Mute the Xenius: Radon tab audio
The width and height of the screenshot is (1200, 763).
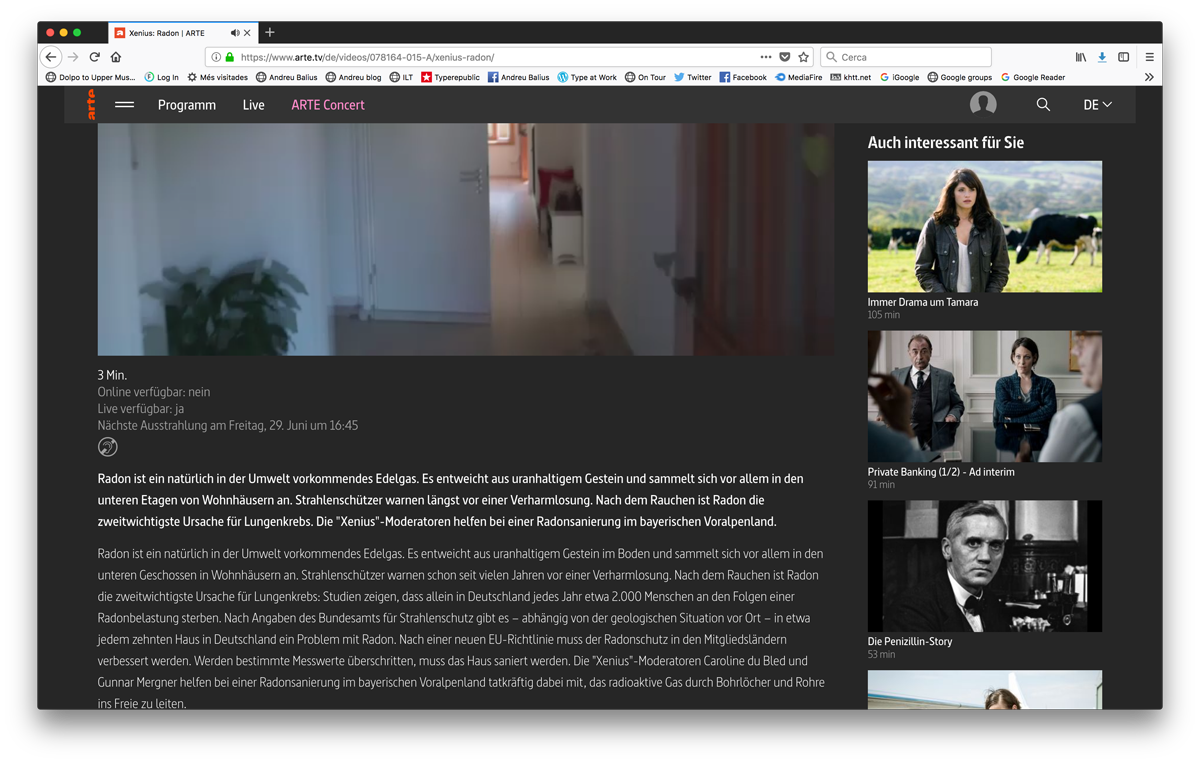(x=235, y=33)
